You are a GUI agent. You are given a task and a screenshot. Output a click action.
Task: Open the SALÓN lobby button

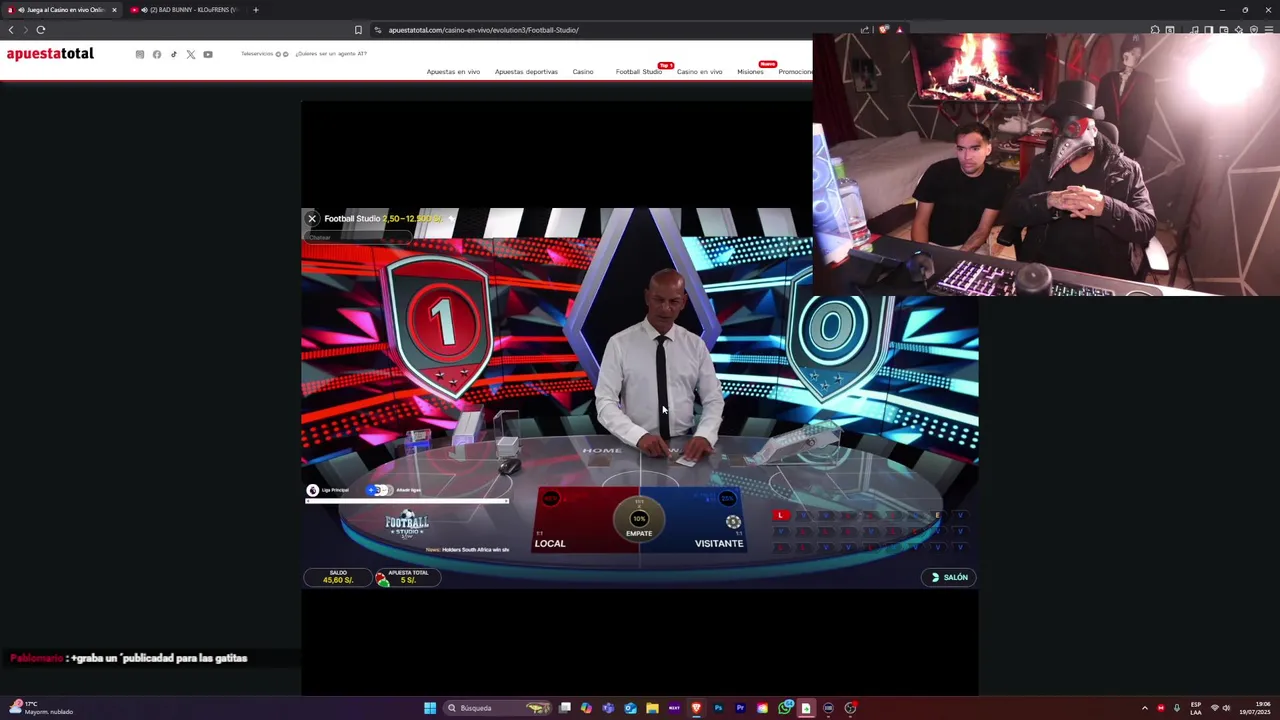949,577
